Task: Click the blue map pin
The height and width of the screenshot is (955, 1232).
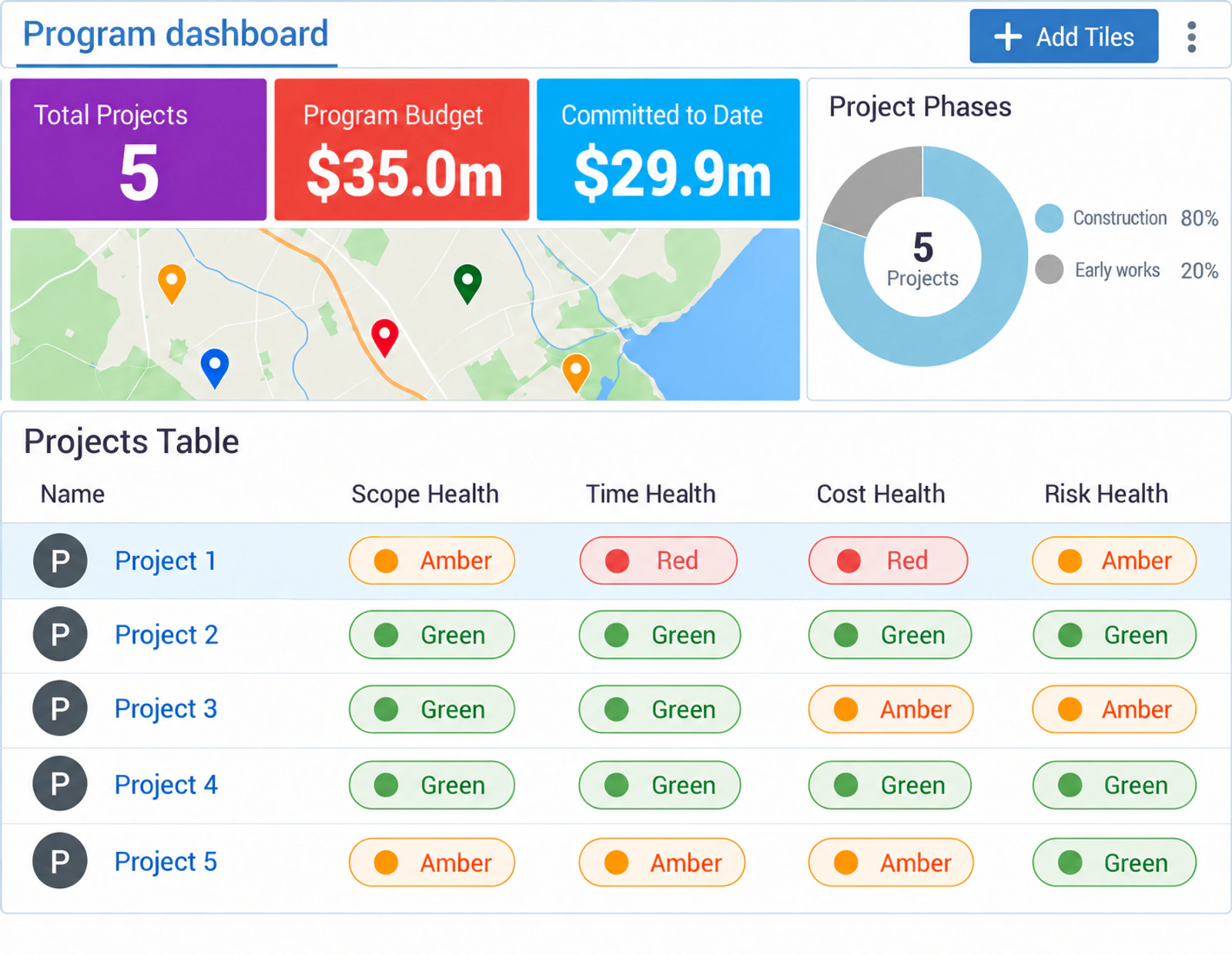Action: [x=215, y=368]
